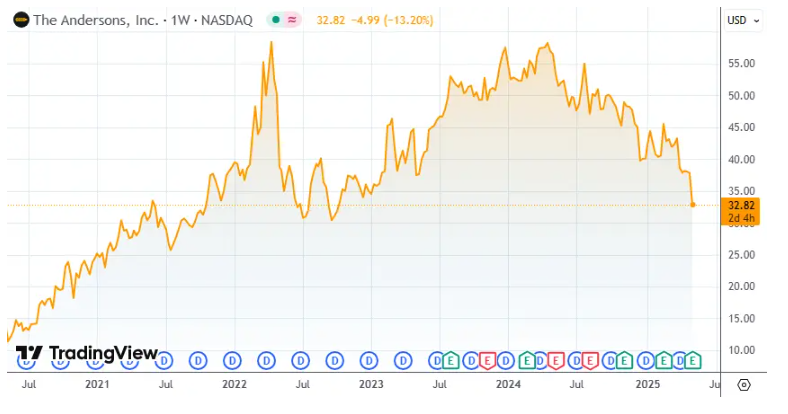The height and width of the screenshot is (414, 788).
Task: Click the 50.00 price axis label
Action: pos(741,95)
